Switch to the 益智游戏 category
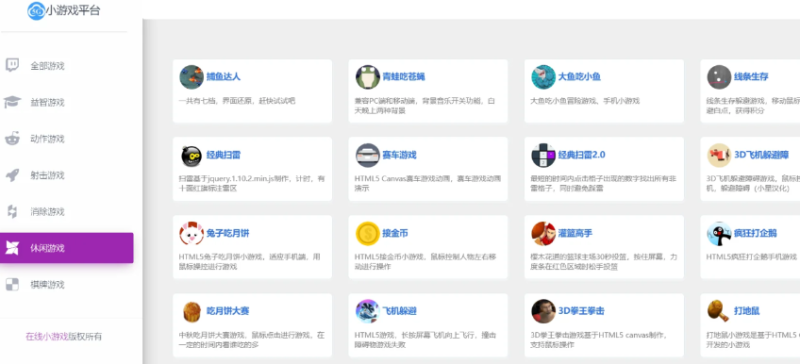 47,103
